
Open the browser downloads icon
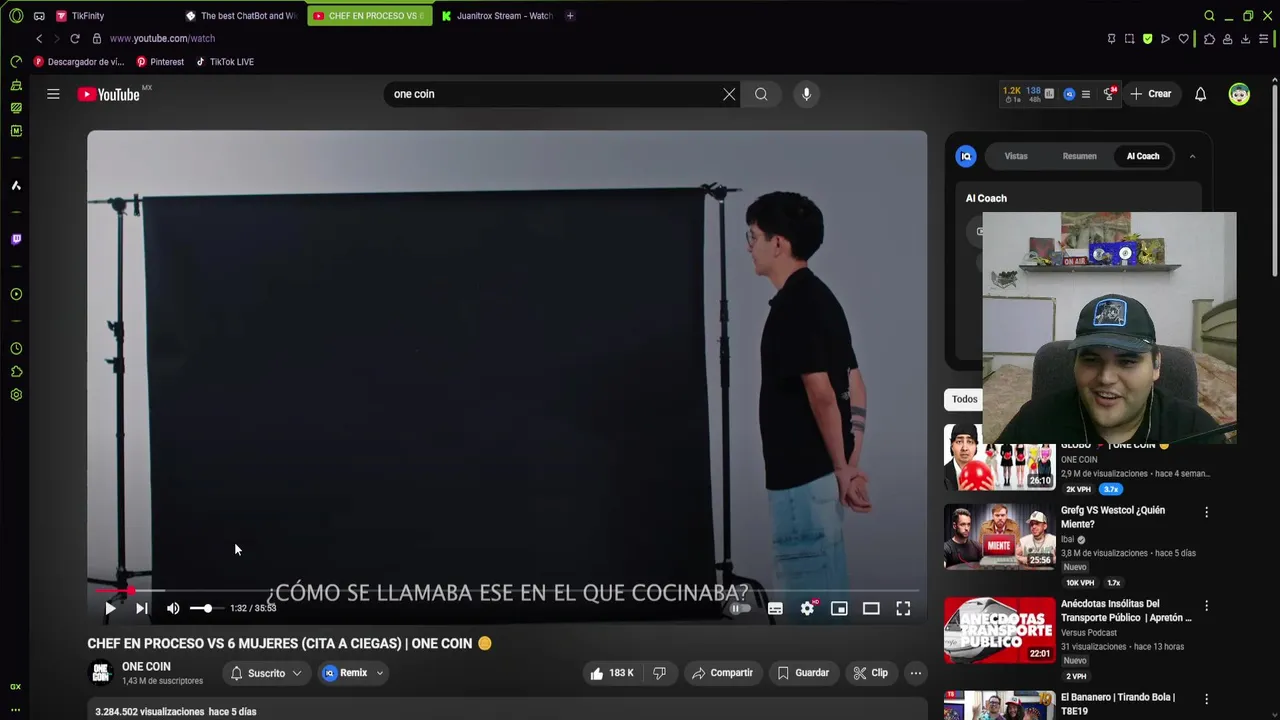click(1245, 39)
